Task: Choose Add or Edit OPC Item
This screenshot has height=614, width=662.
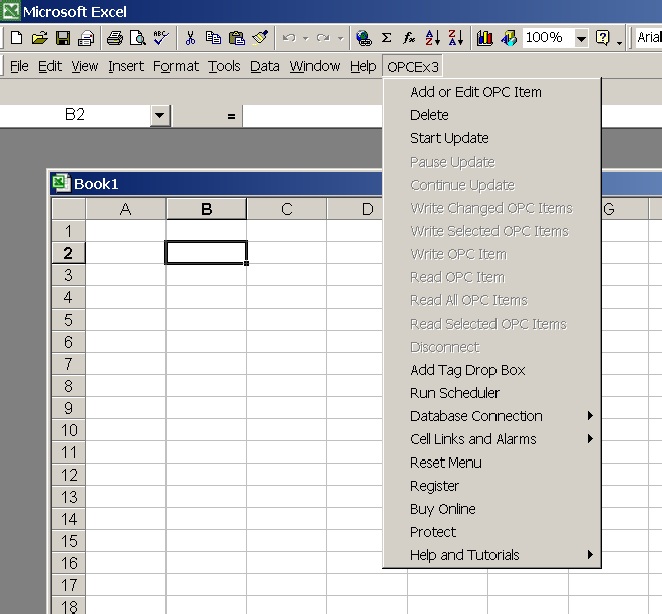Action: (492, 92)
